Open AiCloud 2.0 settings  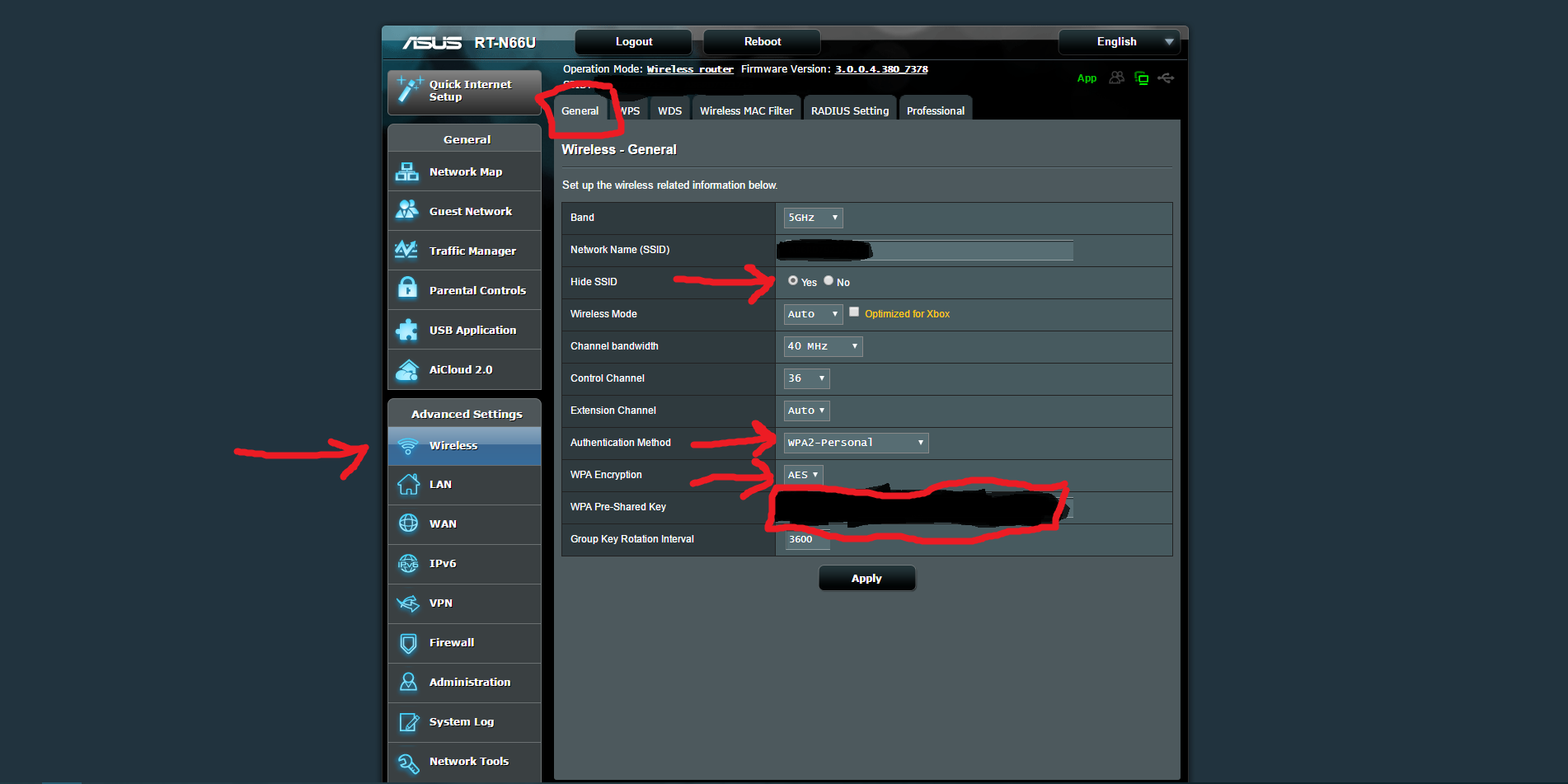(459, 369)
